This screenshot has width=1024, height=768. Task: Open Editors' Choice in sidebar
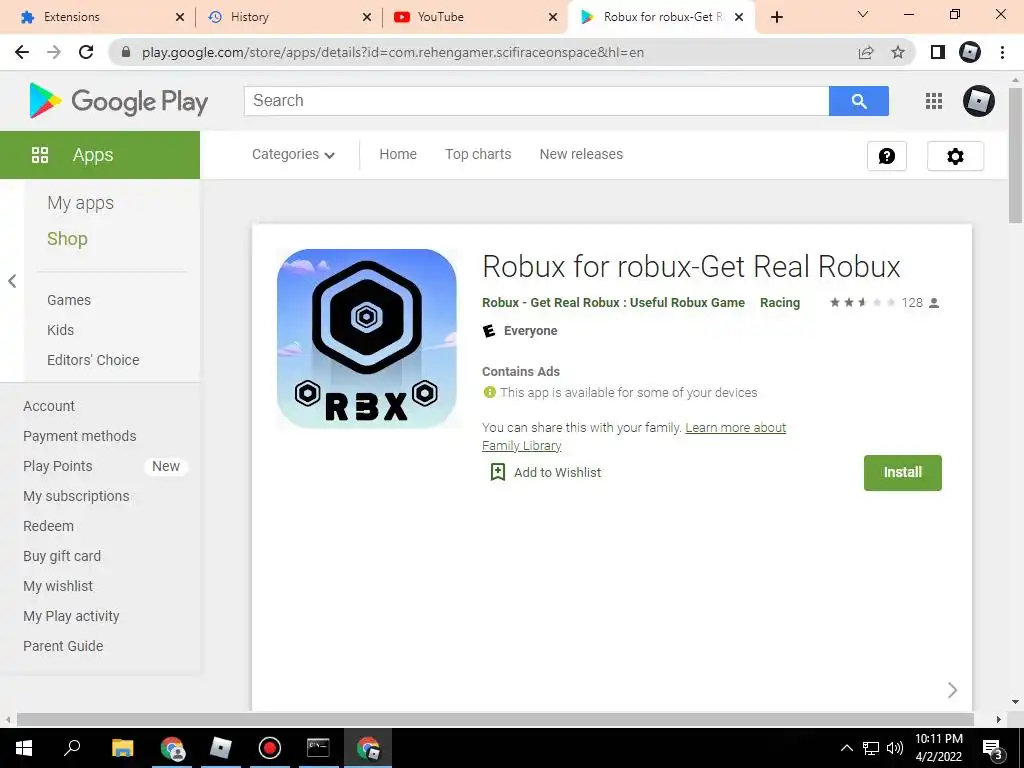point(93,360)
